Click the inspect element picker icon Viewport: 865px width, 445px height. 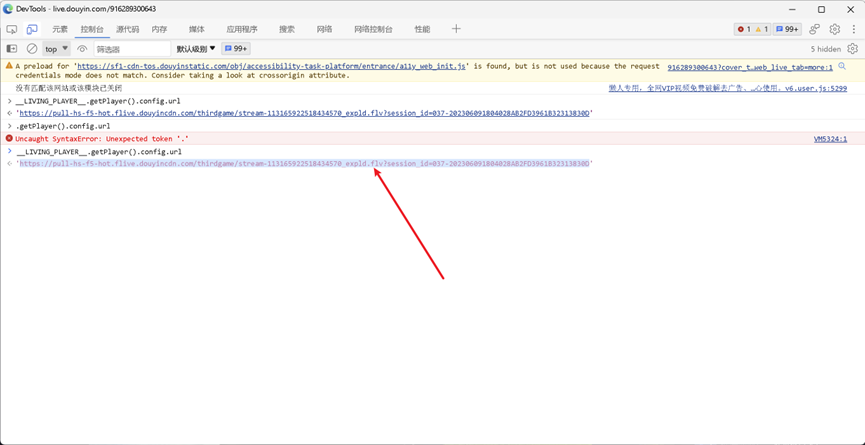click(x=12, y=30)
